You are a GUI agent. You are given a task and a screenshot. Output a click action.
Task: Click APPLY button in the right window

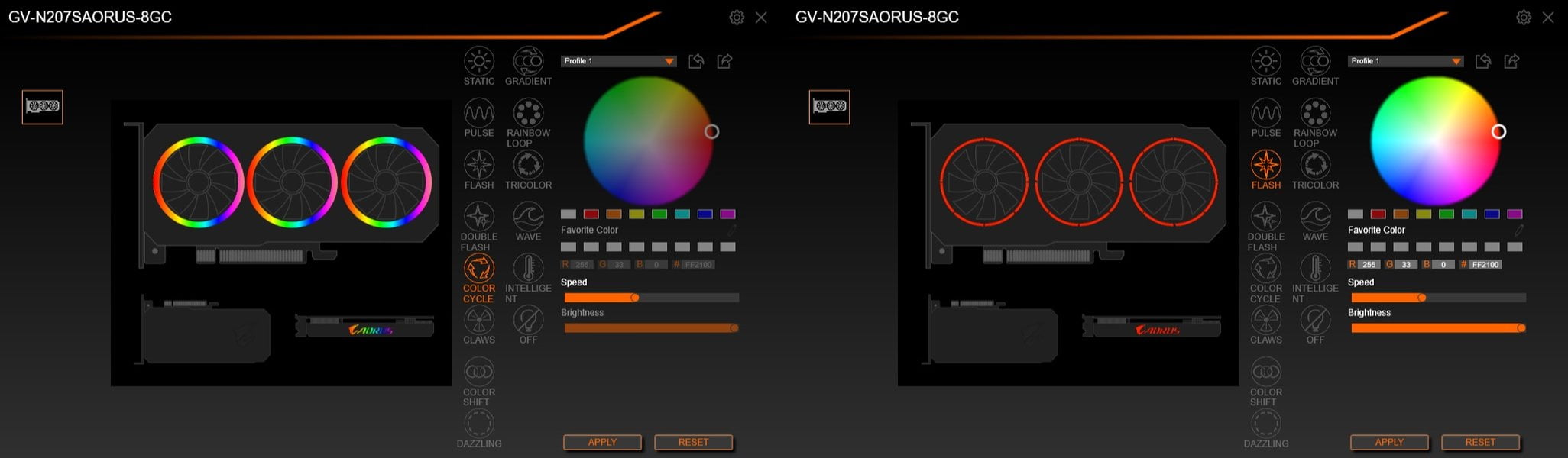(1389, 442)
